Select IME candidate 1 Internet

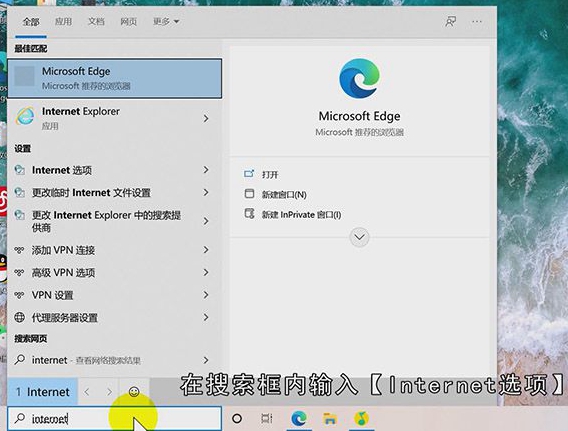pyautogui.click(x=42, y=392)
